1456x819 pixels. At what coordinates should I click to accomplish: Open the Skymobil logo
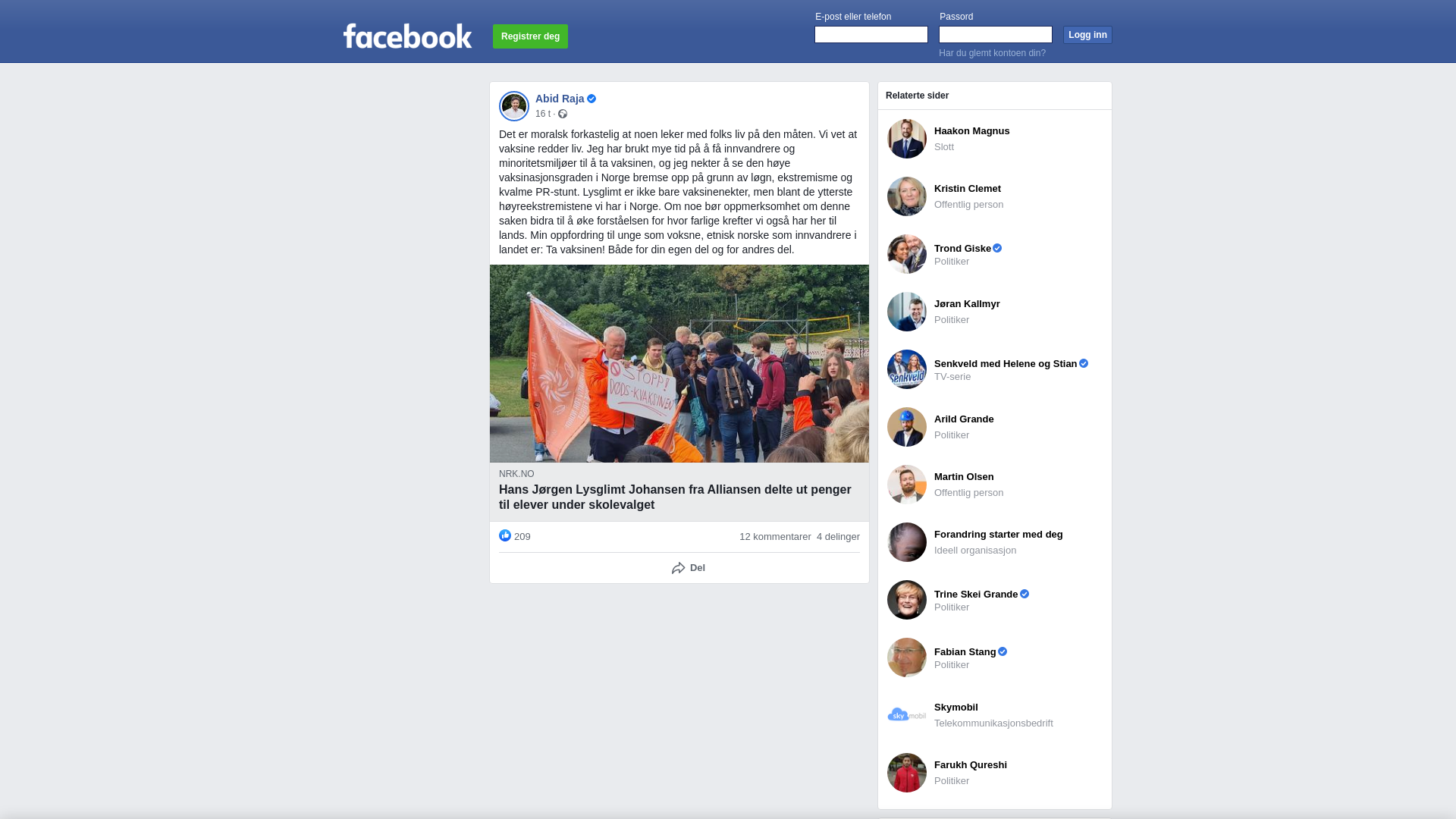click(907, 715)
